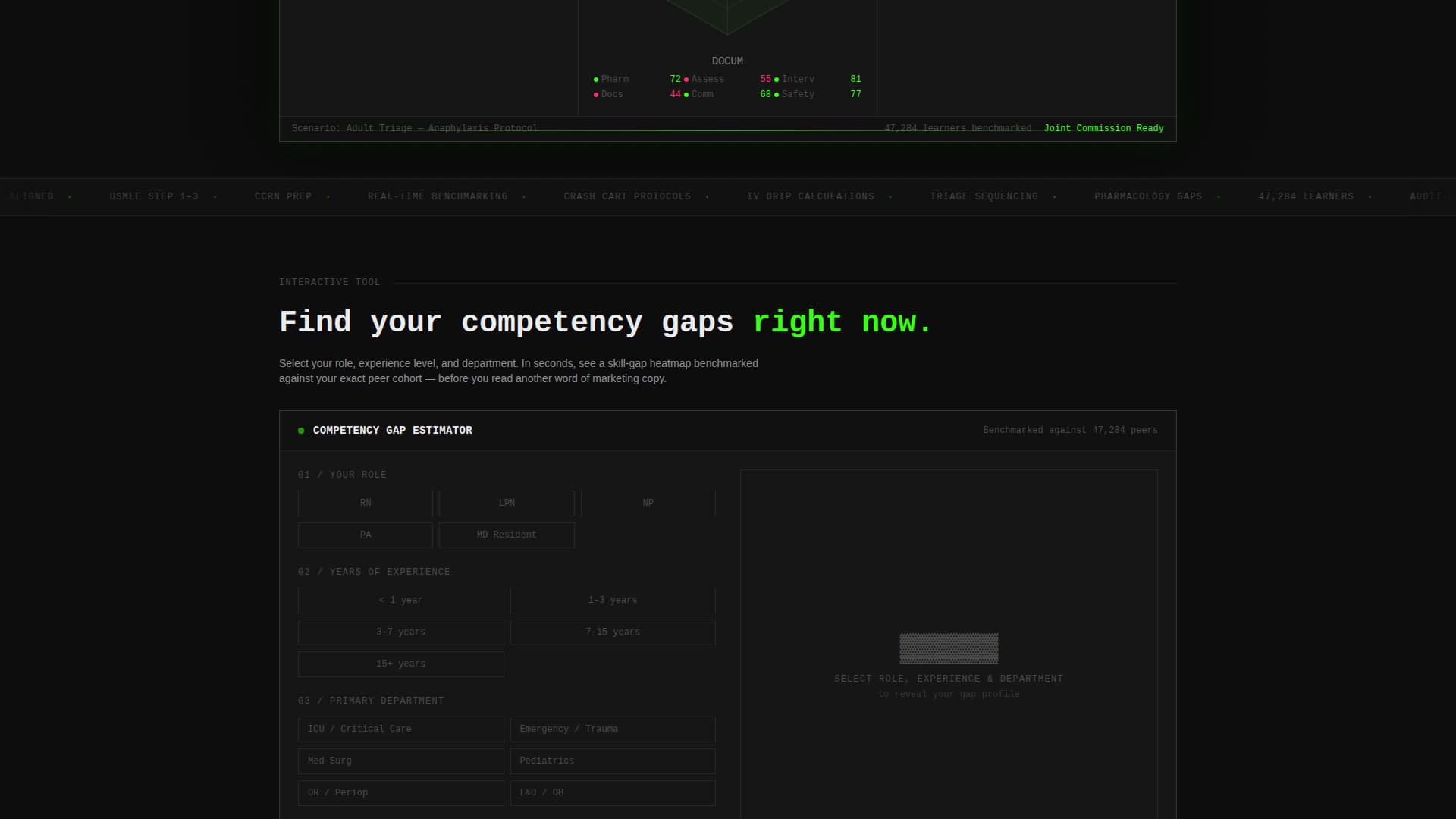Click the Interv score legend entry
The image size is (1456, 819).
(x=817, y=79)
